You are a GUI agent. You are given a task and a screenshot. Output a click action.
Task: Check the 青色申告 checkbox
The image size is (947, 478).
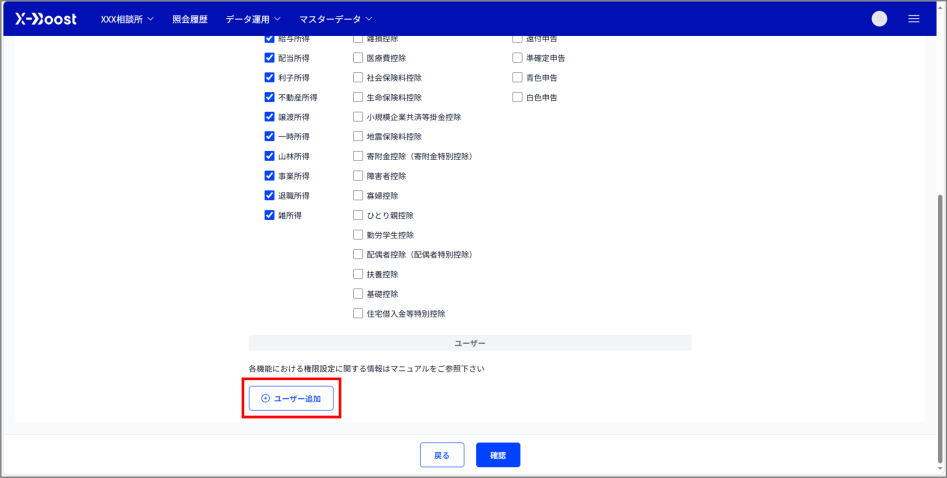(518, 77)
